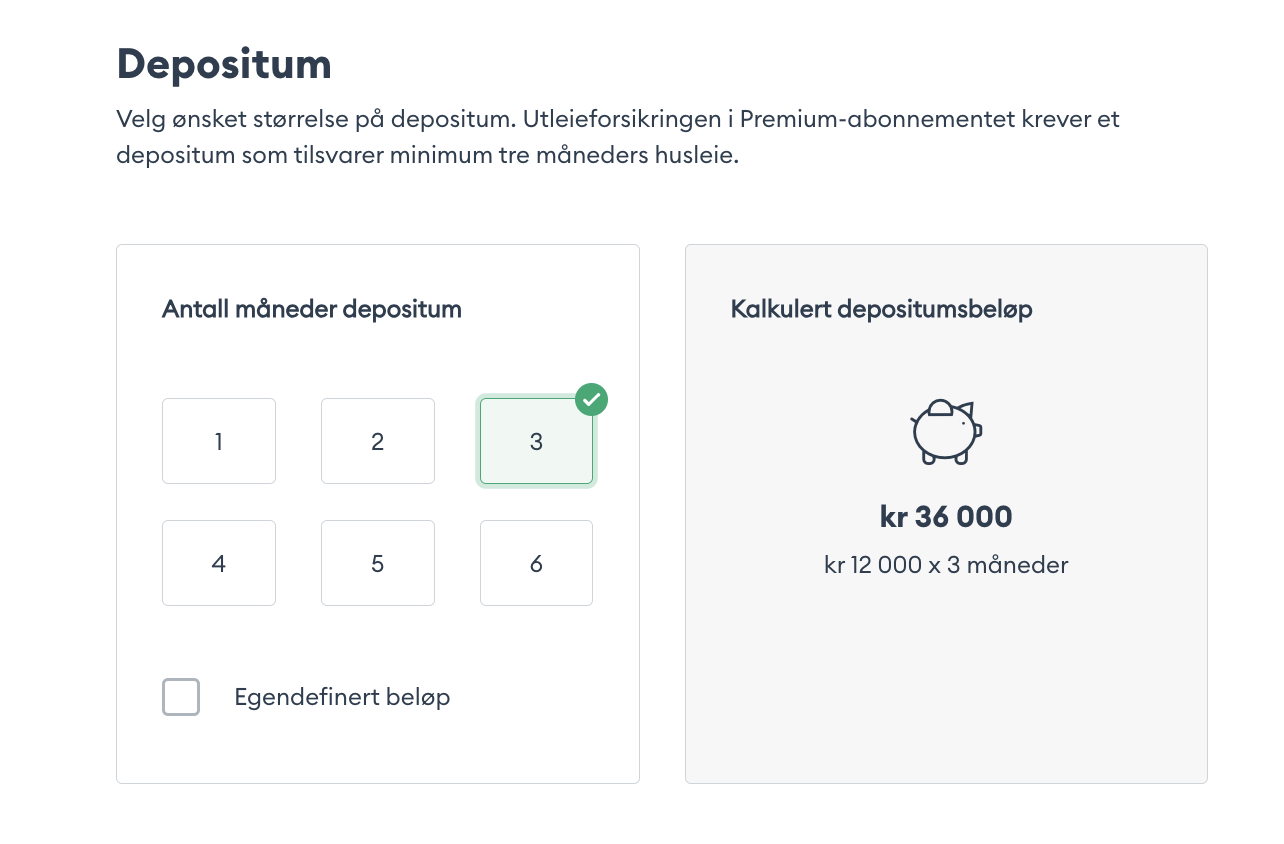Viewport: 1284px width, 844px height.
Task: Click empty area below amount in grey panel
Action: tap(946, 690)
